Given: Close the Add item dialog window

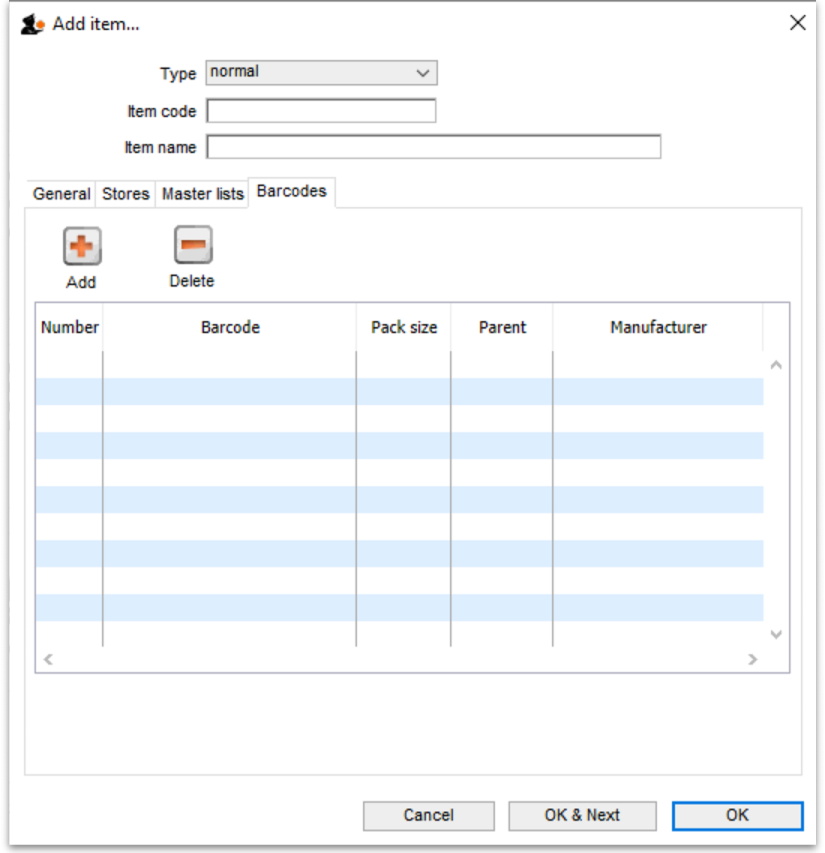Looking at the screenshot, I should pos(797,23).
